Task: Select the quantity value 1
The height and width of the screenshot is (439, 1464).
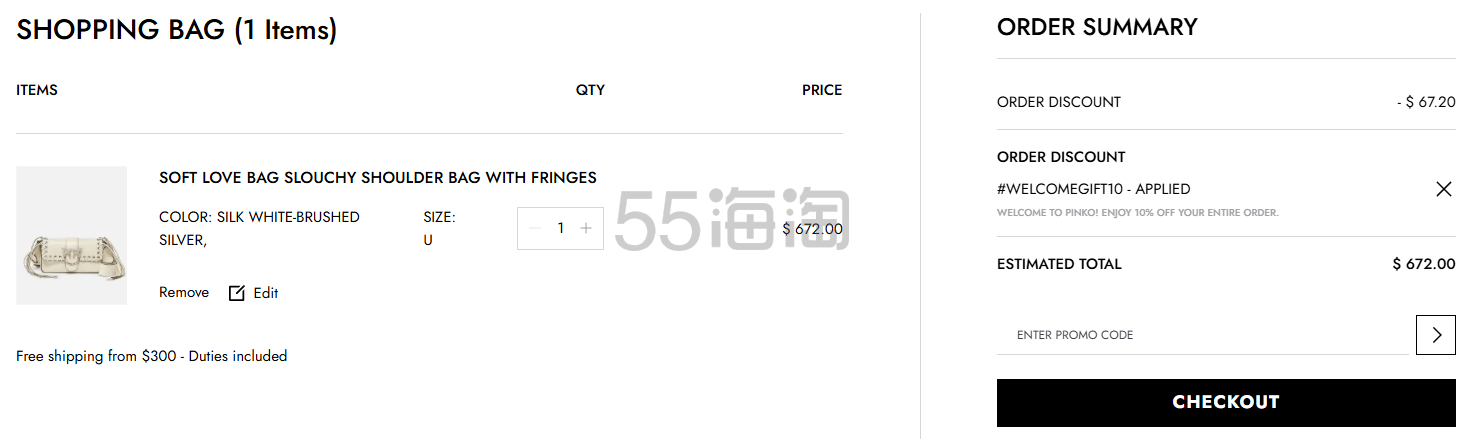Action: pyautogui.click(x=560, y=228)
